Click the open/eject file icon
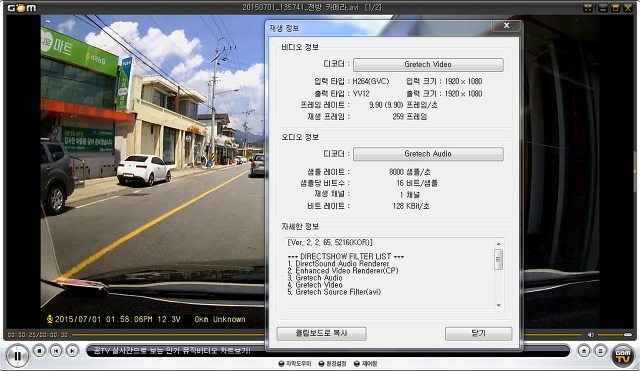Screen dimensions: 640x371 (x=584, y=351)
